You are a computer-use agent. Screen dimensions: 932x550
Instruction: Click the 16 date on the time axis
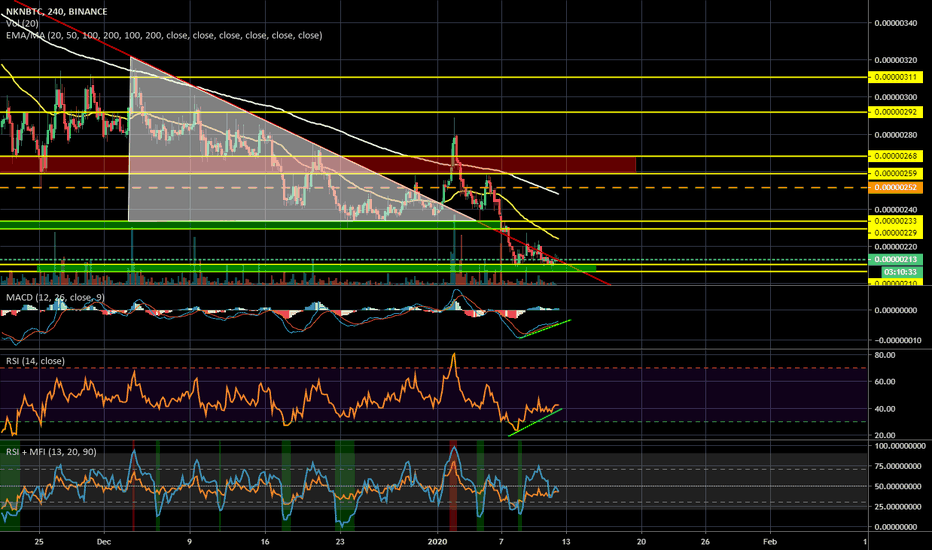tap(265, 542)
